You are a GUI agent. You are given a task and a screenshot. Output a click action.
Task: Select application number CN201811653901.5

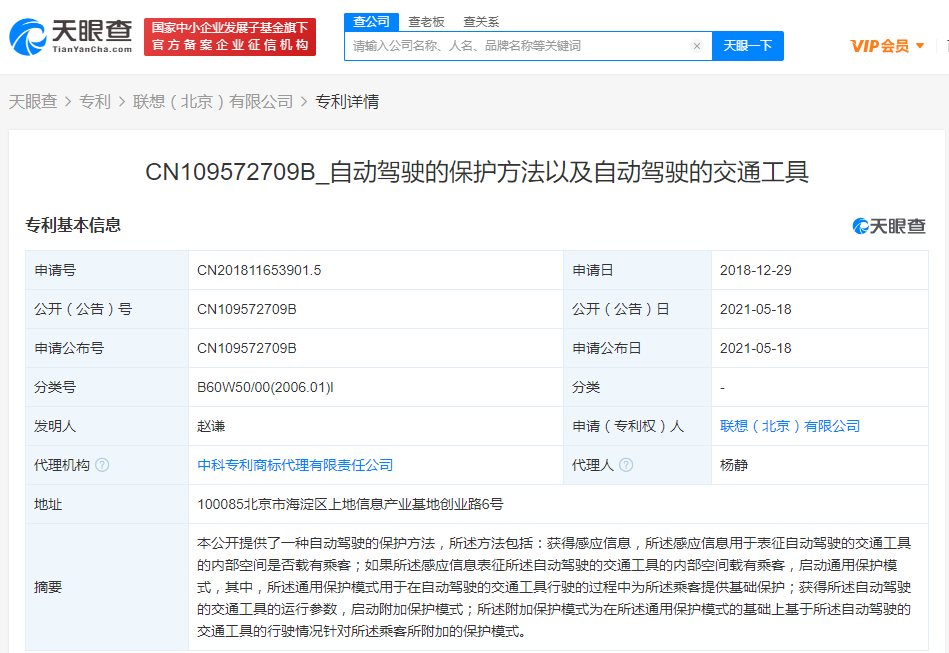tap(259, 271)
